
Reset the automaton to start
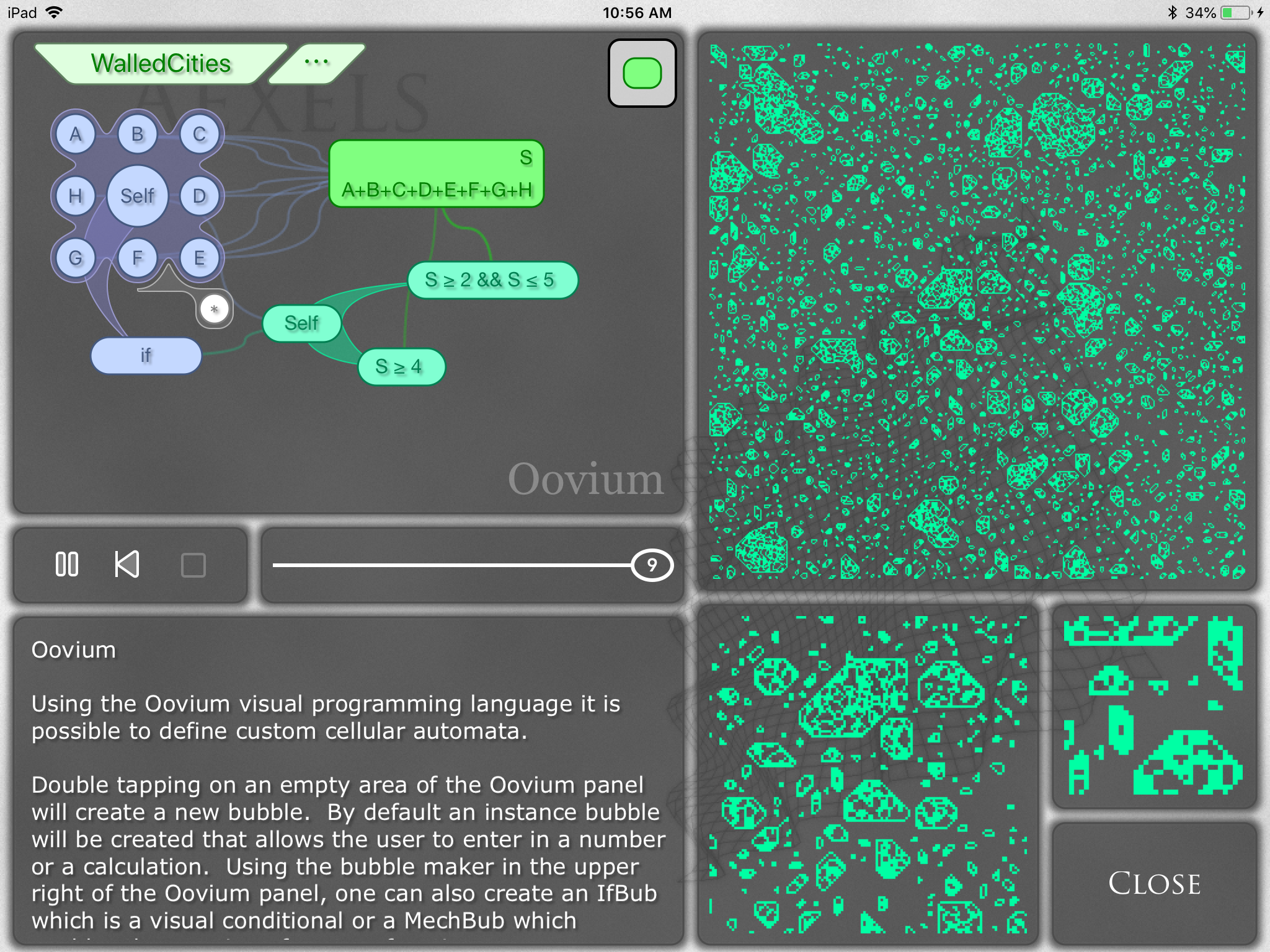tap(127, 565)
